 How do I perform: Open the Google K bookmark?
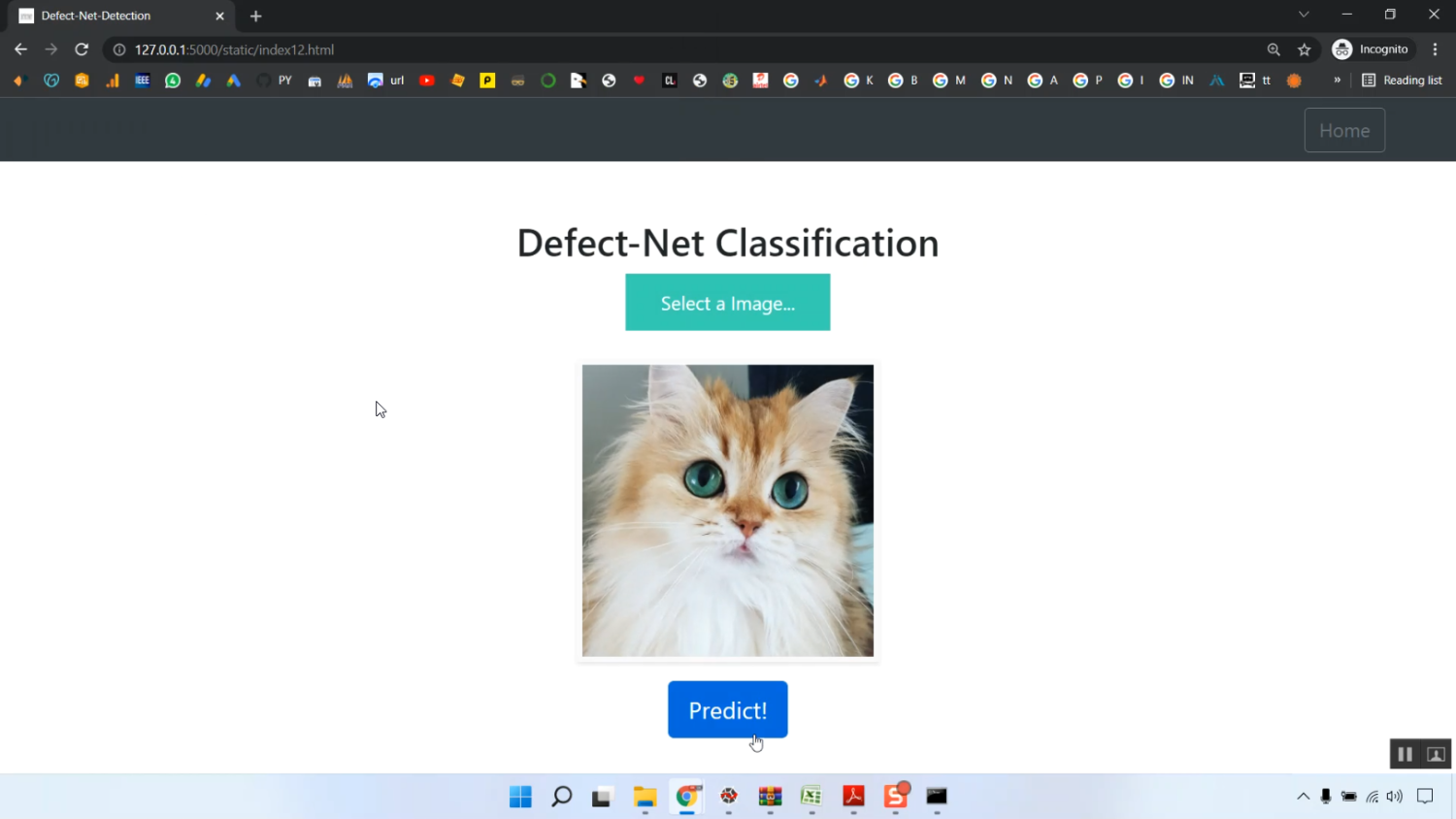859,81
